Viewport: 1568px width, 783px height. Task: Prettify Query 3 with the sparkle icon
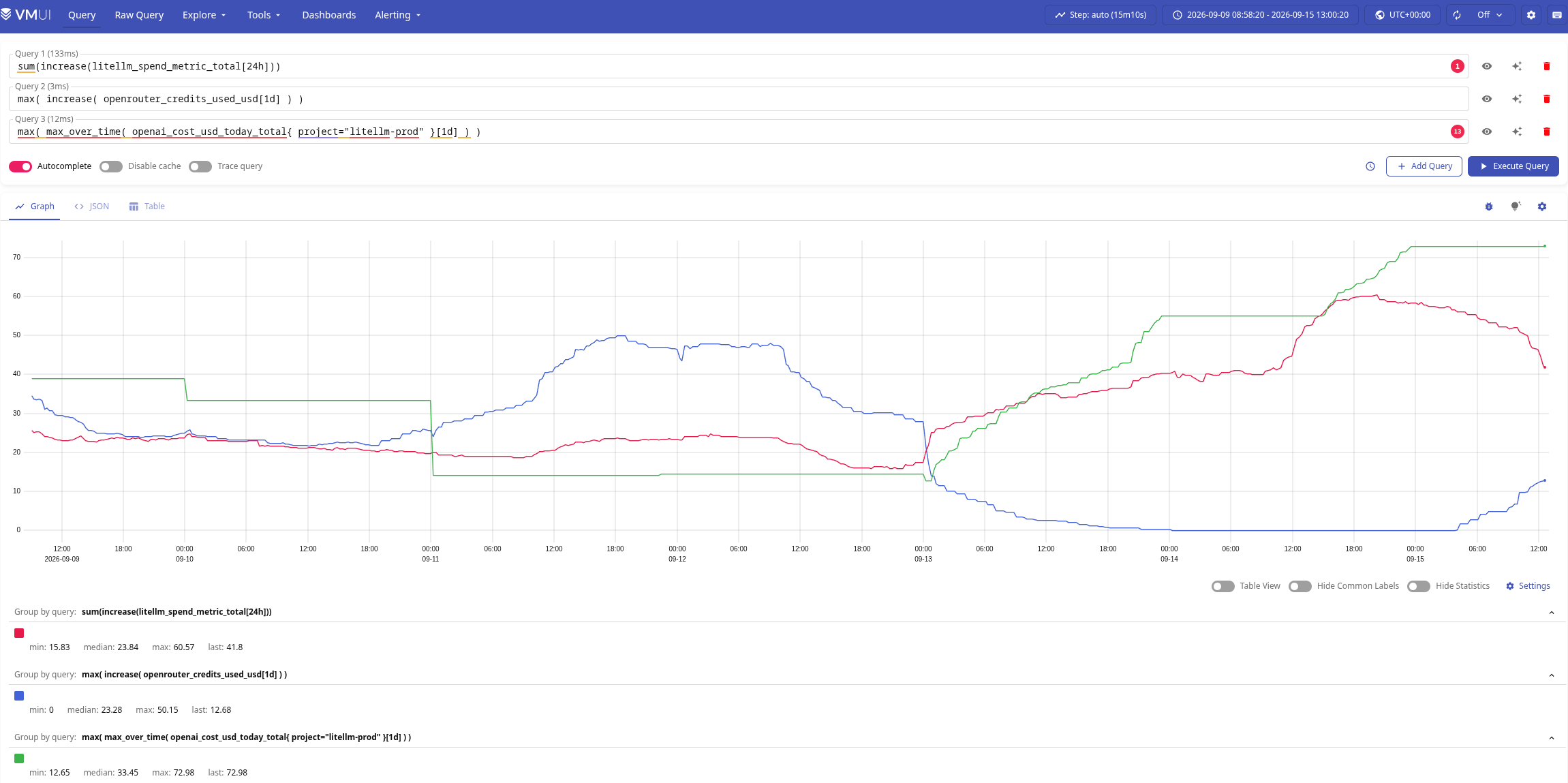click(1517, 132)
